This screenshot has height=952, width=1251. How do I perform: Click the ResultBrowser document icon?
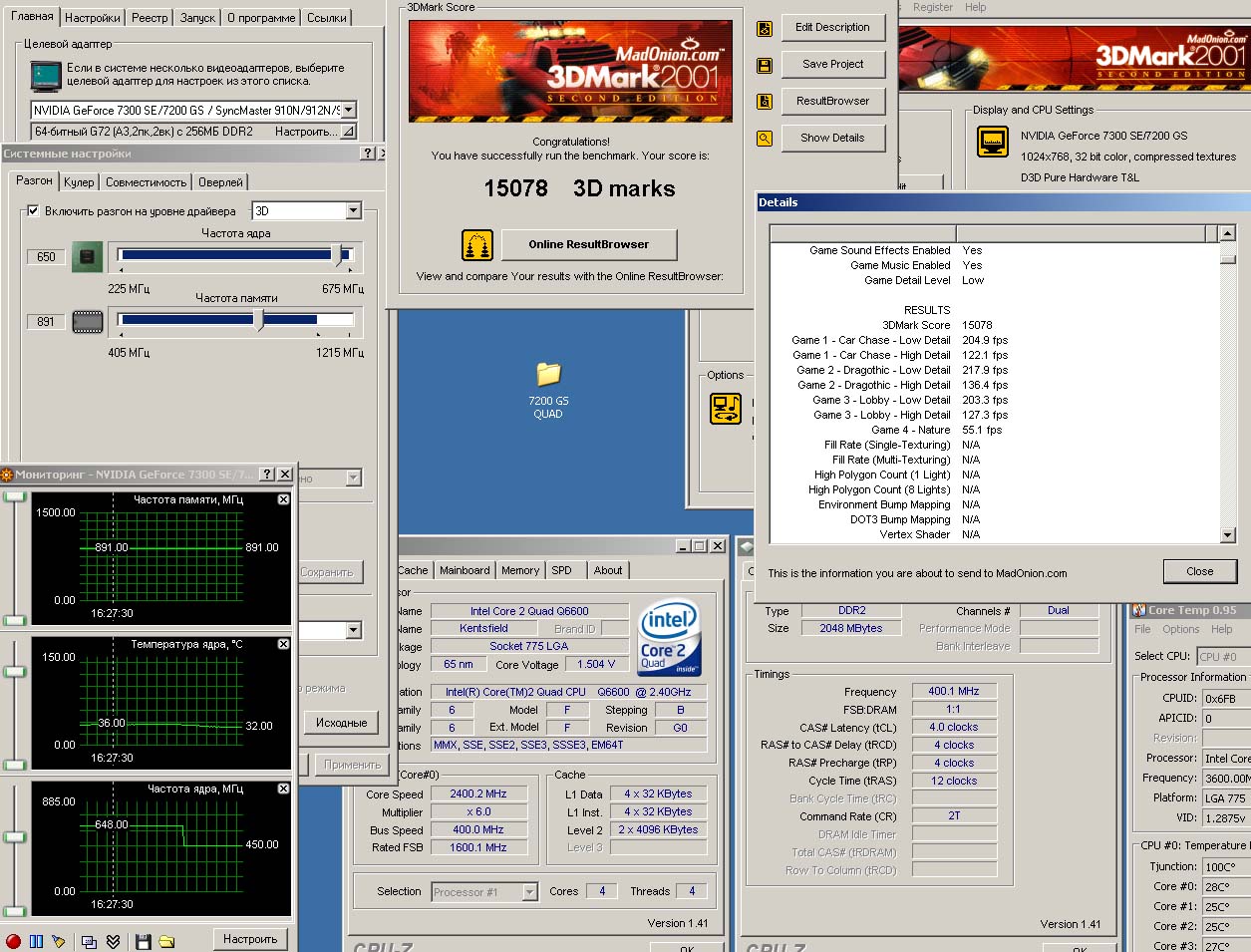tap(765, 102)
